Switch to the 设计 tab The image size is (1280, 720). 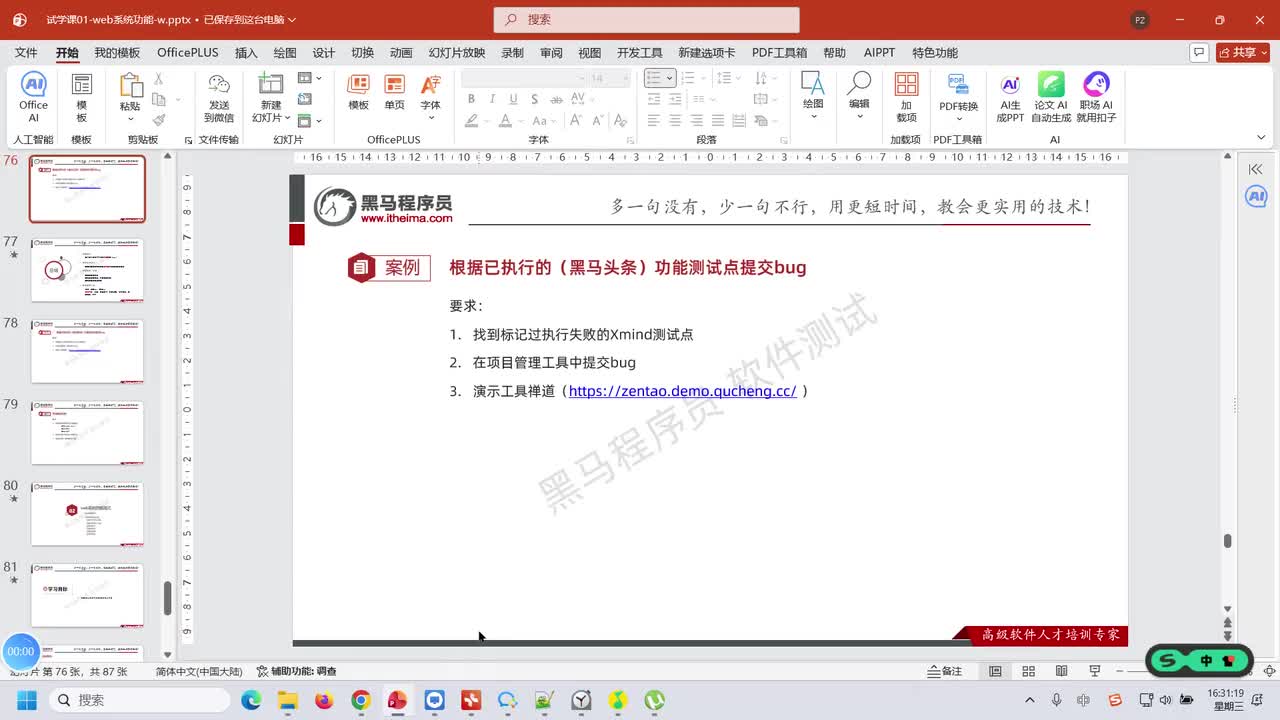[324, 53]
